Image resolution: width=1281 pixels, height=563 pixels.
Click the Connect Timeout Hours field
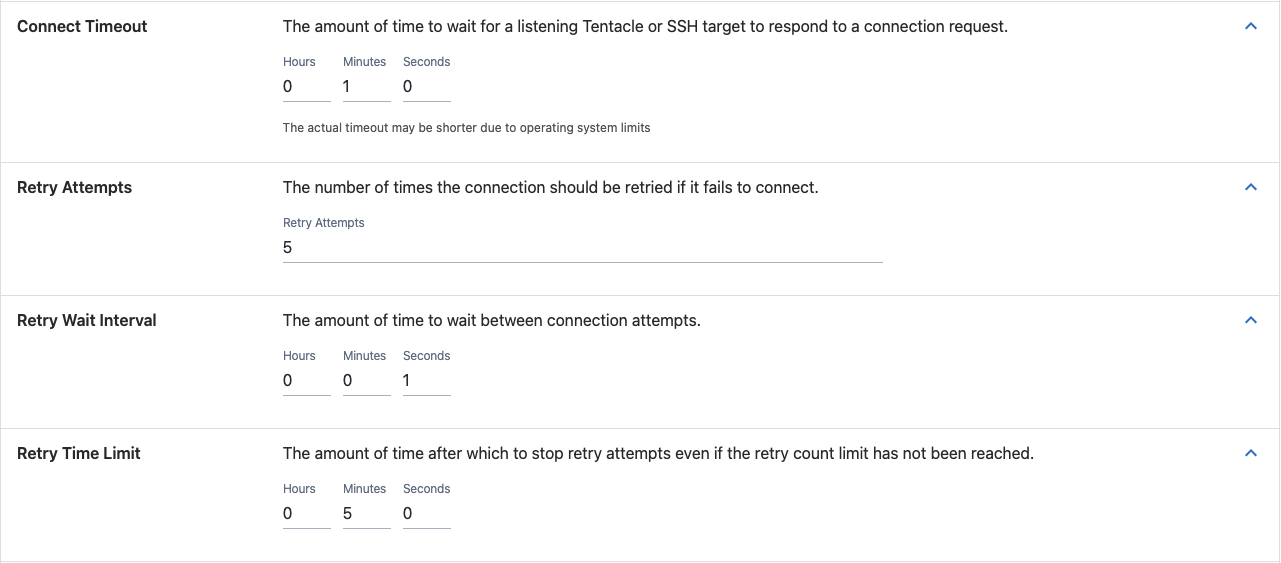(x=307, y=87)
